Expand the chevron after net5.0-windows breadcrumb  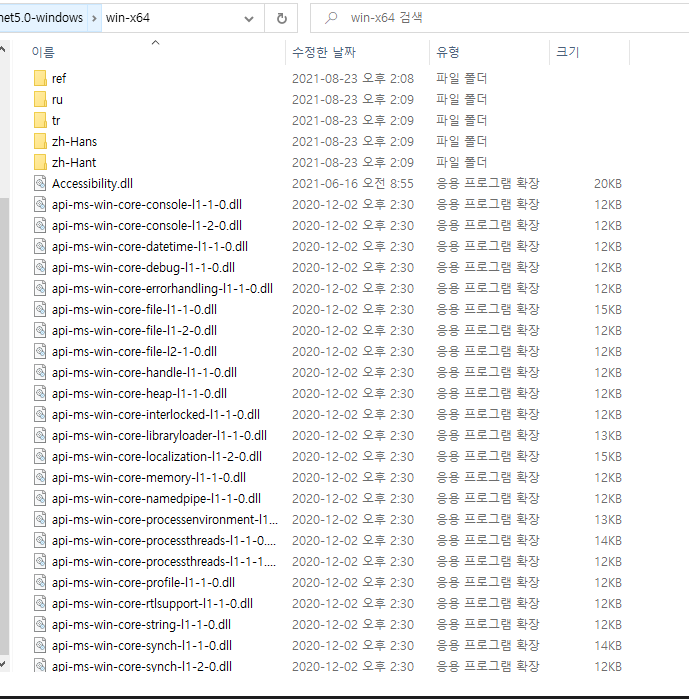94,18
